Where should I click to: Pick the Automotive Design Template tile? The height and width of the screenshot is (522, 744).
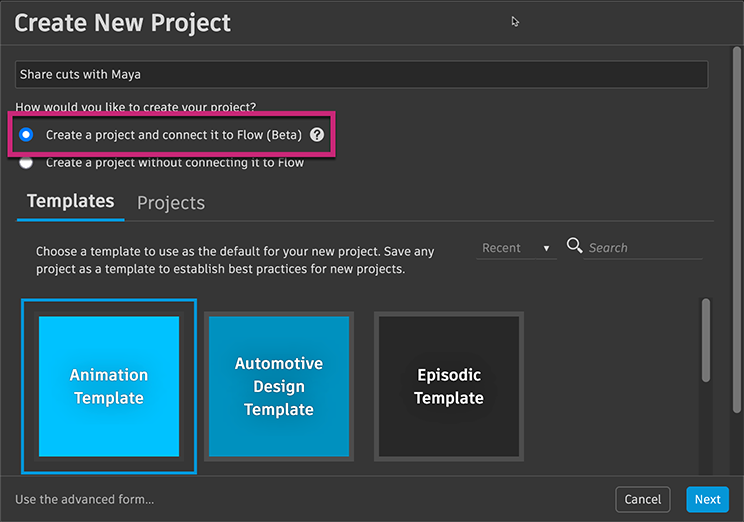point(278,386)
